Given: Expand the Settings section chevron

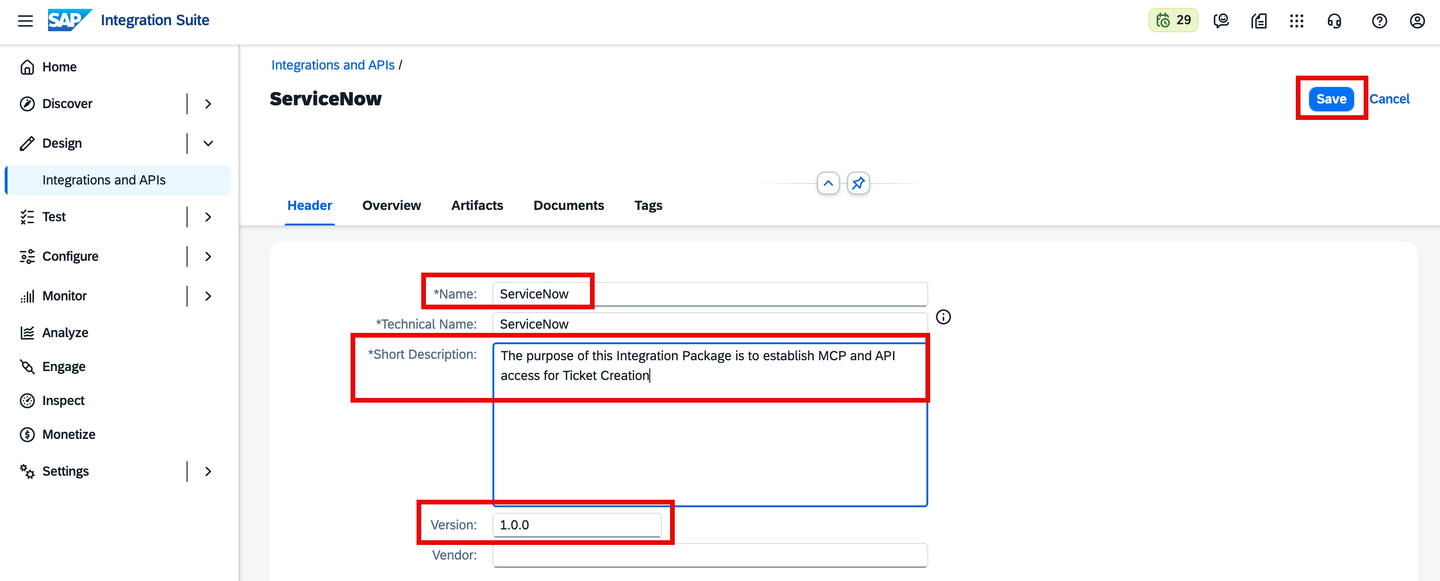Looking at the screenshot, I should coord(208,471).
